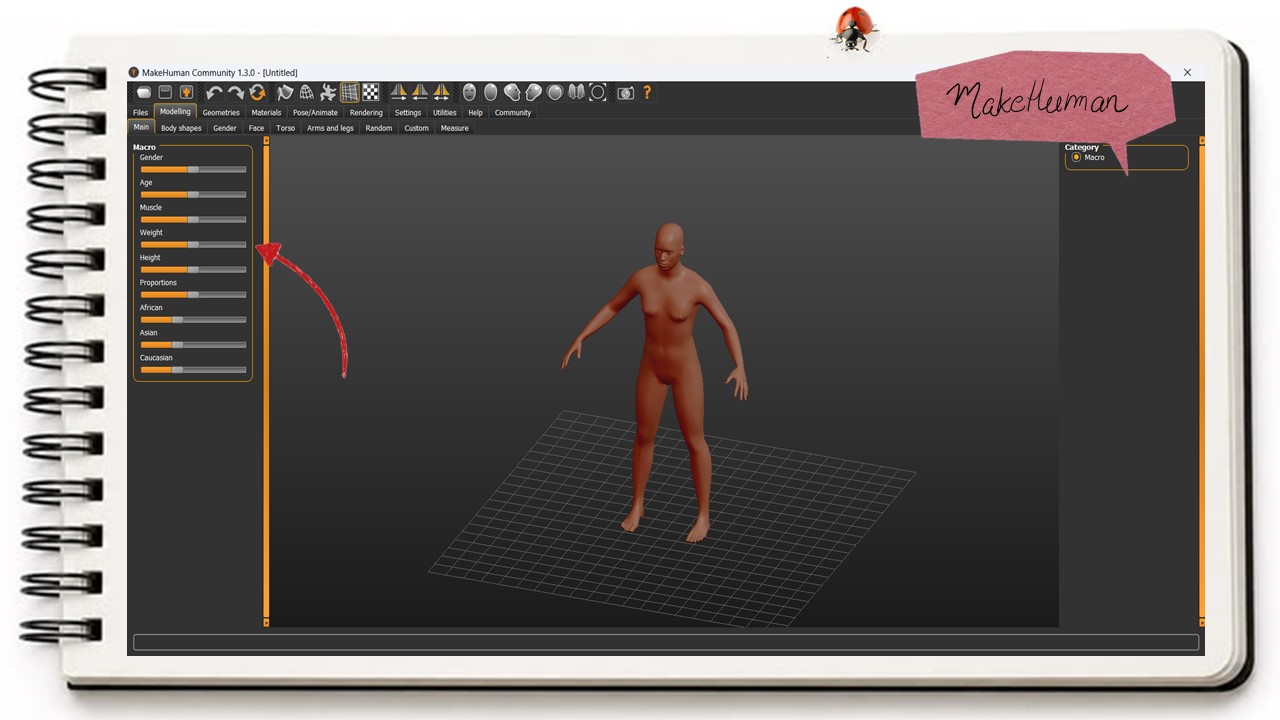Switch to the Face sub-tab
Screen dimensions: 1280x720
(x=257, y=128)
